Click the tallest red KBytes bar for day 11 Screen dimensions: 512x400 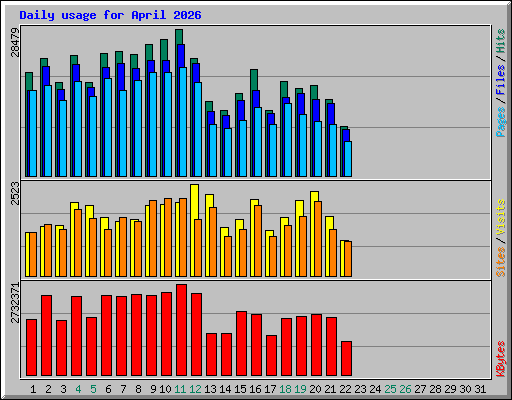coord(181,330)
